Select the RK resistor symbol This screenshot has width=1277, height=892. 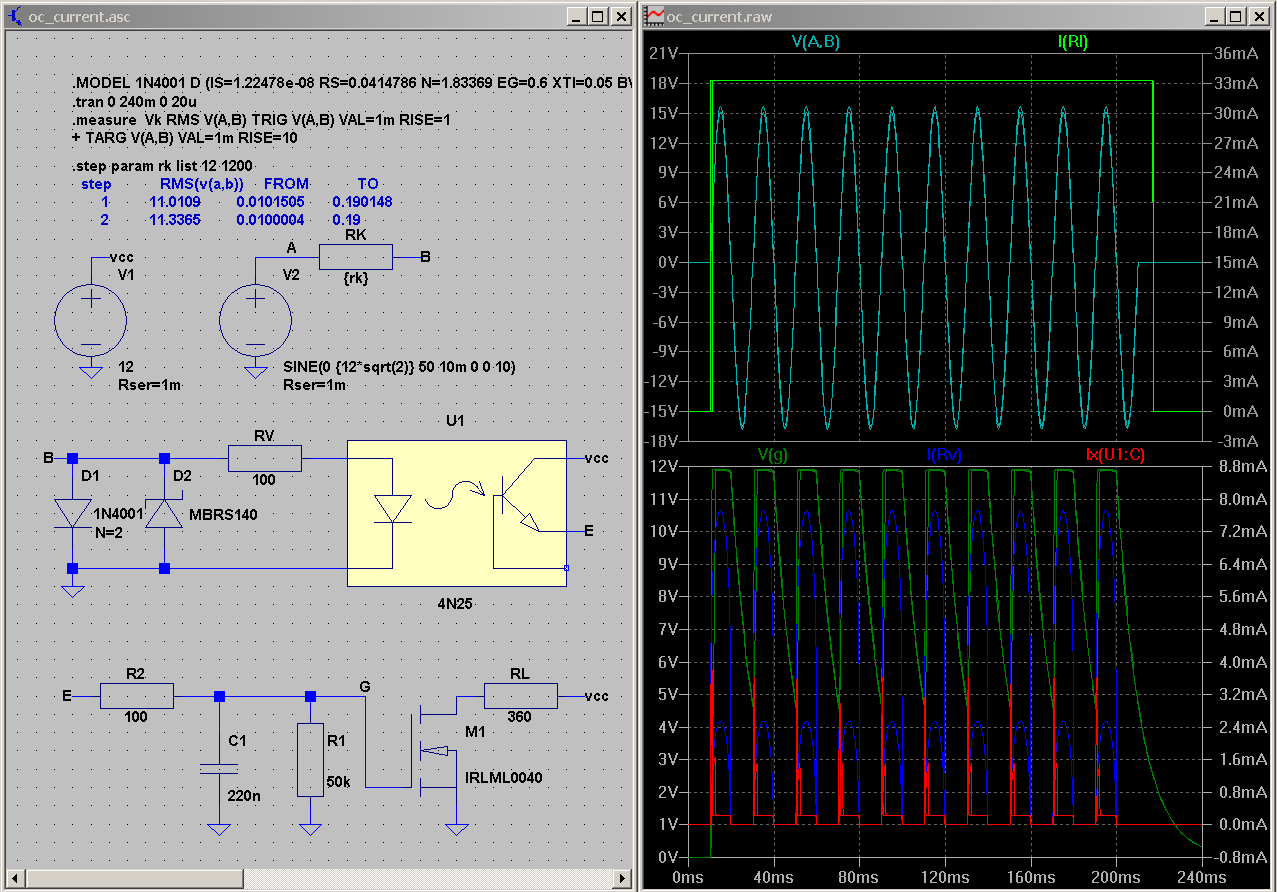click(355, 257)
